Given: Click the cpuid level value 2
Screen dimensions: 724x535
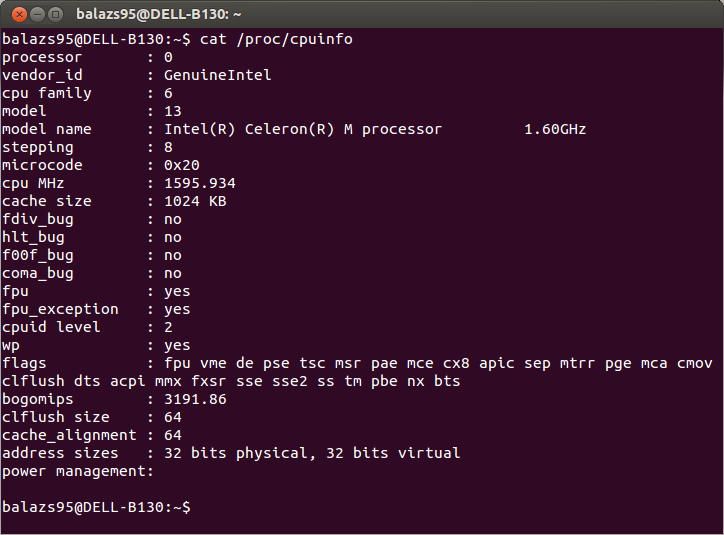Looking at the screenshot, I should tap(168, 327).
